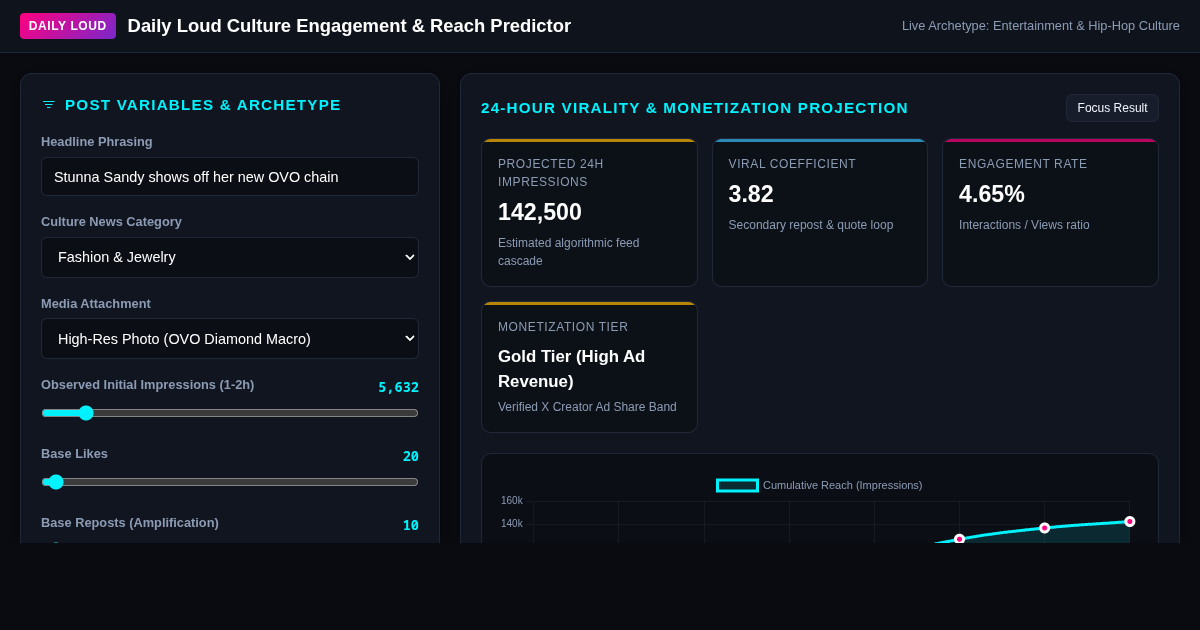
Task: Adjust the Observed Initial Impressions slider
Action: click(230, 413)
